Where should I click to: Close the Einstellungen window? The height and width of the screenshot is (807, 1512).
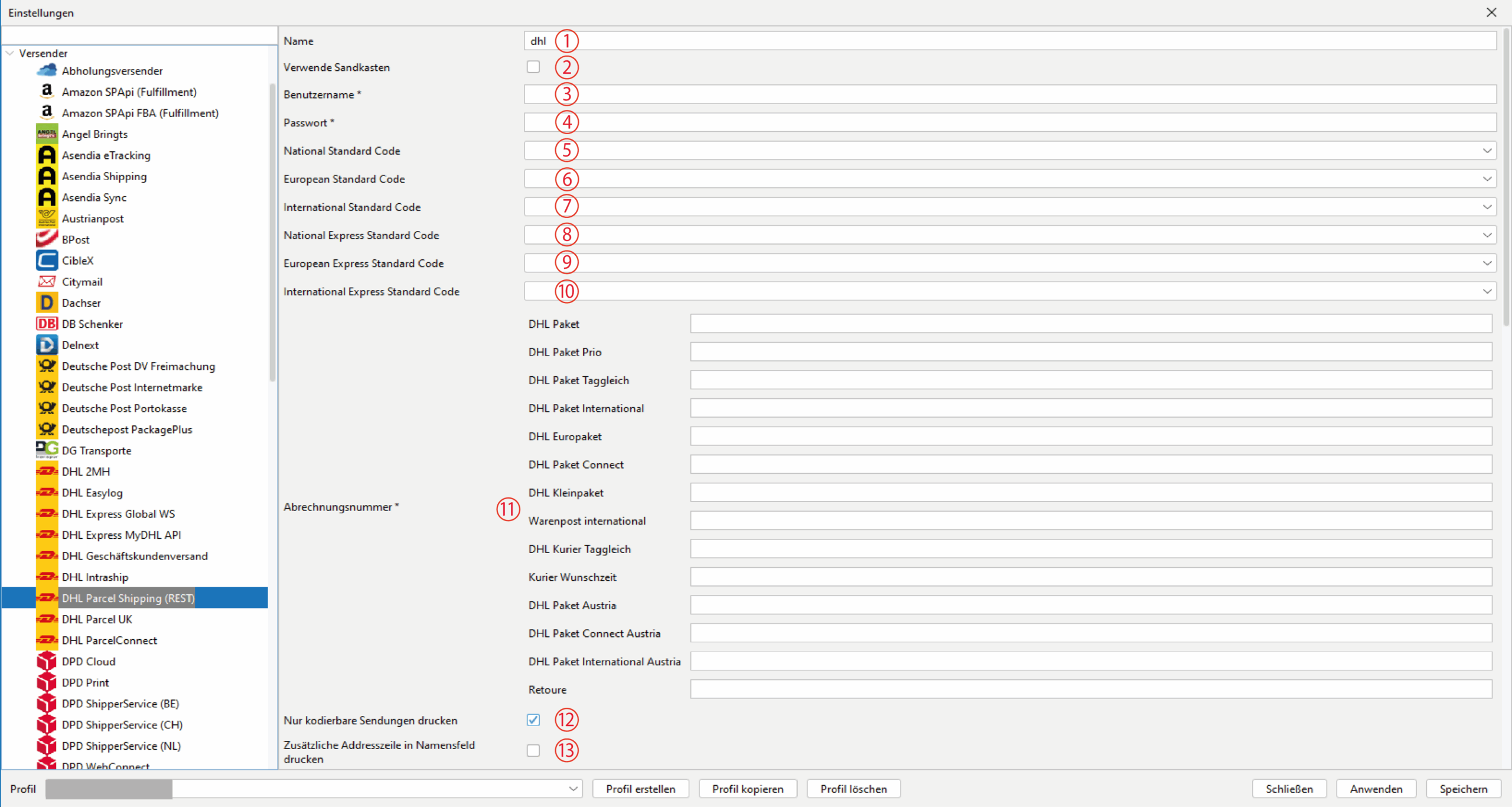[1491, 12]
